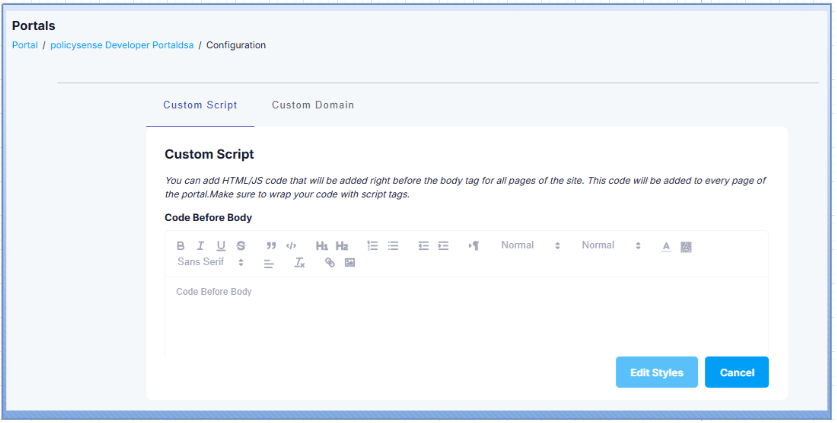Apply Heading 1 style
837x423 pixels.
(322, 246)
